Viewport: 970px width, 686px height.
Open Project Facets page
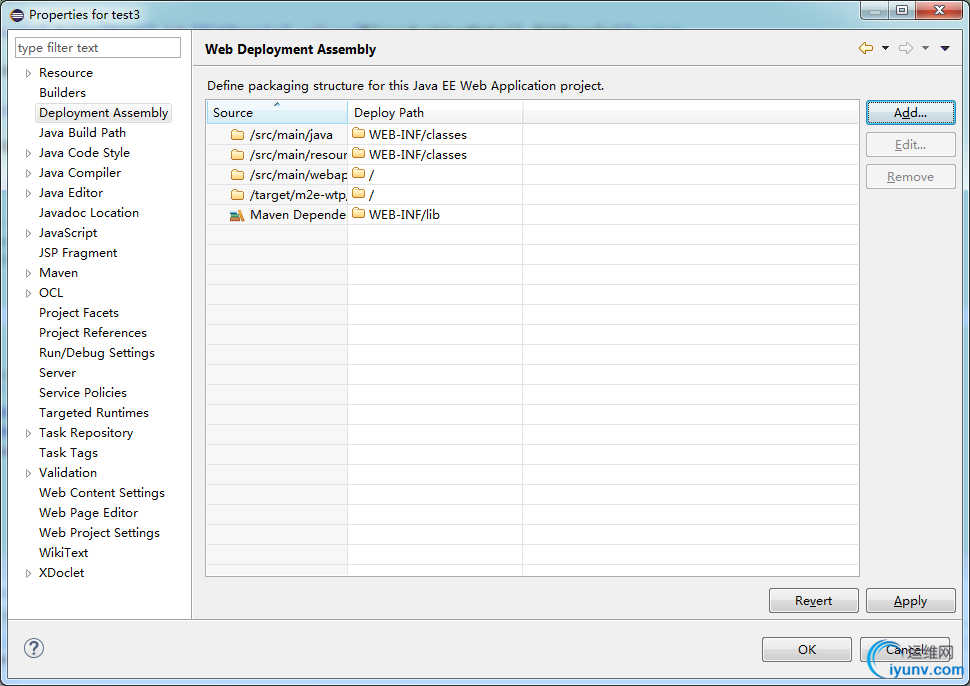click(79, 312)
